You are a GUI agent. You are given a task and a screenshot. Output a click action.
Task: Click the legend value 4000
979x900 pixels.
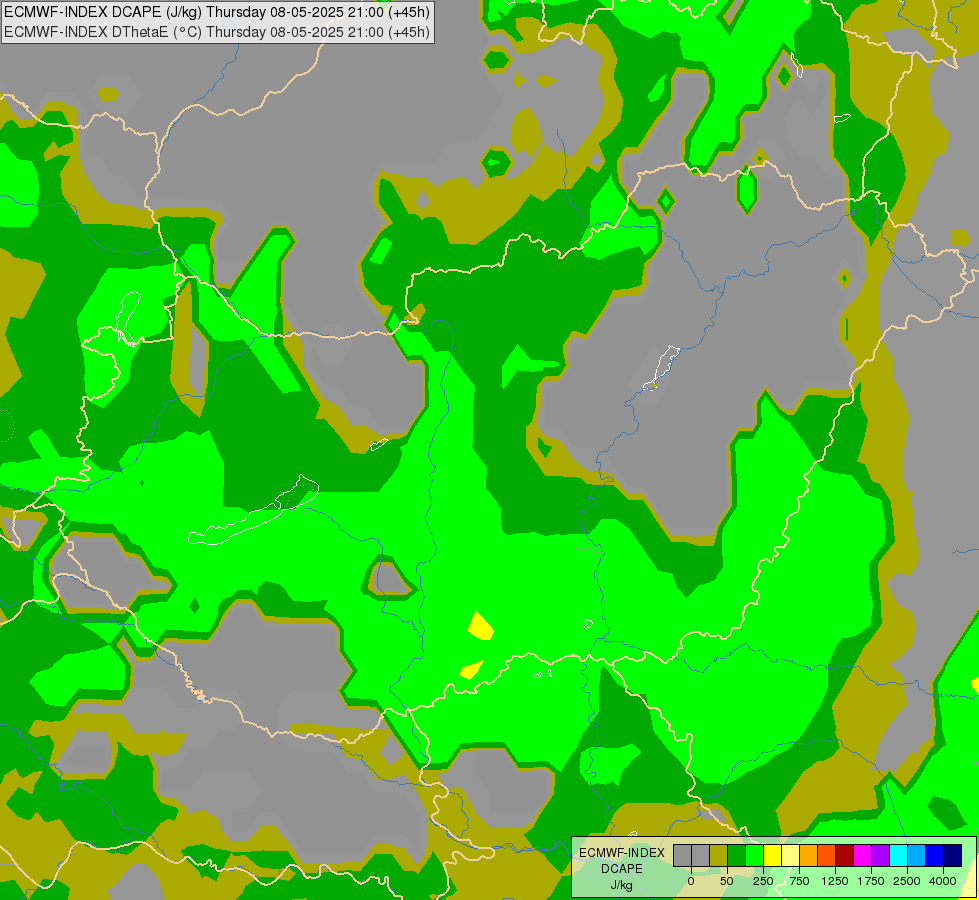click(x=943, y=881)
